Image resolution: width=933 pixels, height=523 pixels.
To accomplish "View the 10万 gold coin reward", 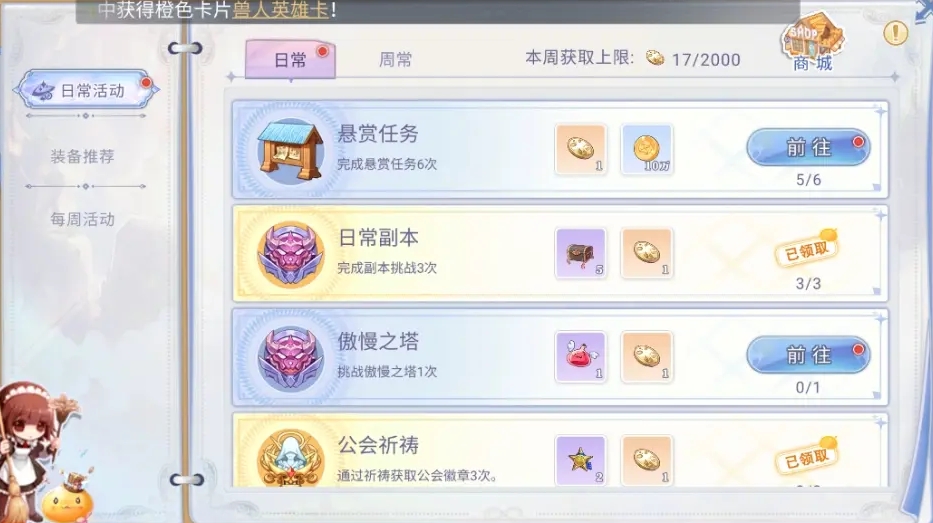I will click(x=647, y=149).
